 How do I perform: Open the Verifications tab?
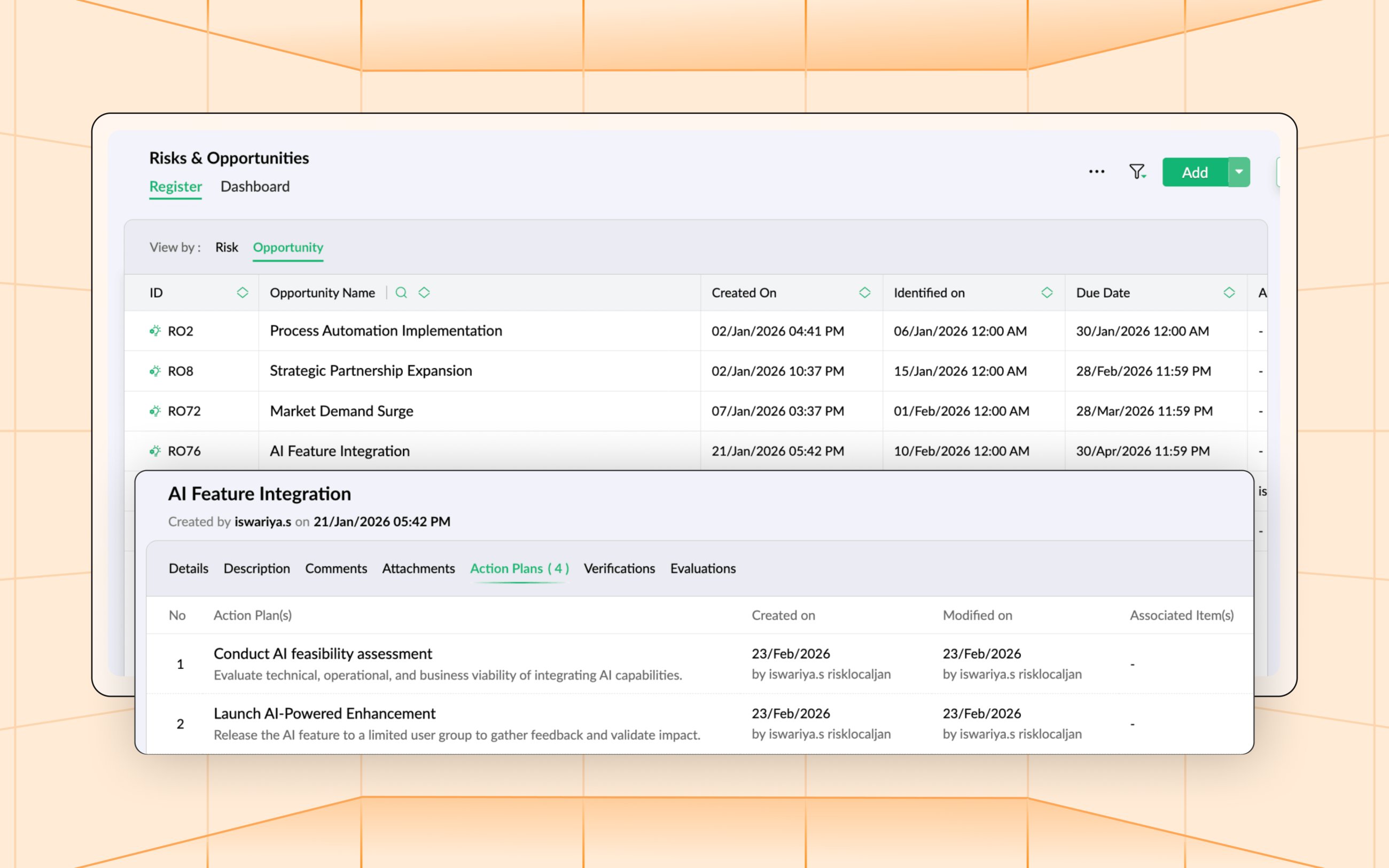pos(619,568)
